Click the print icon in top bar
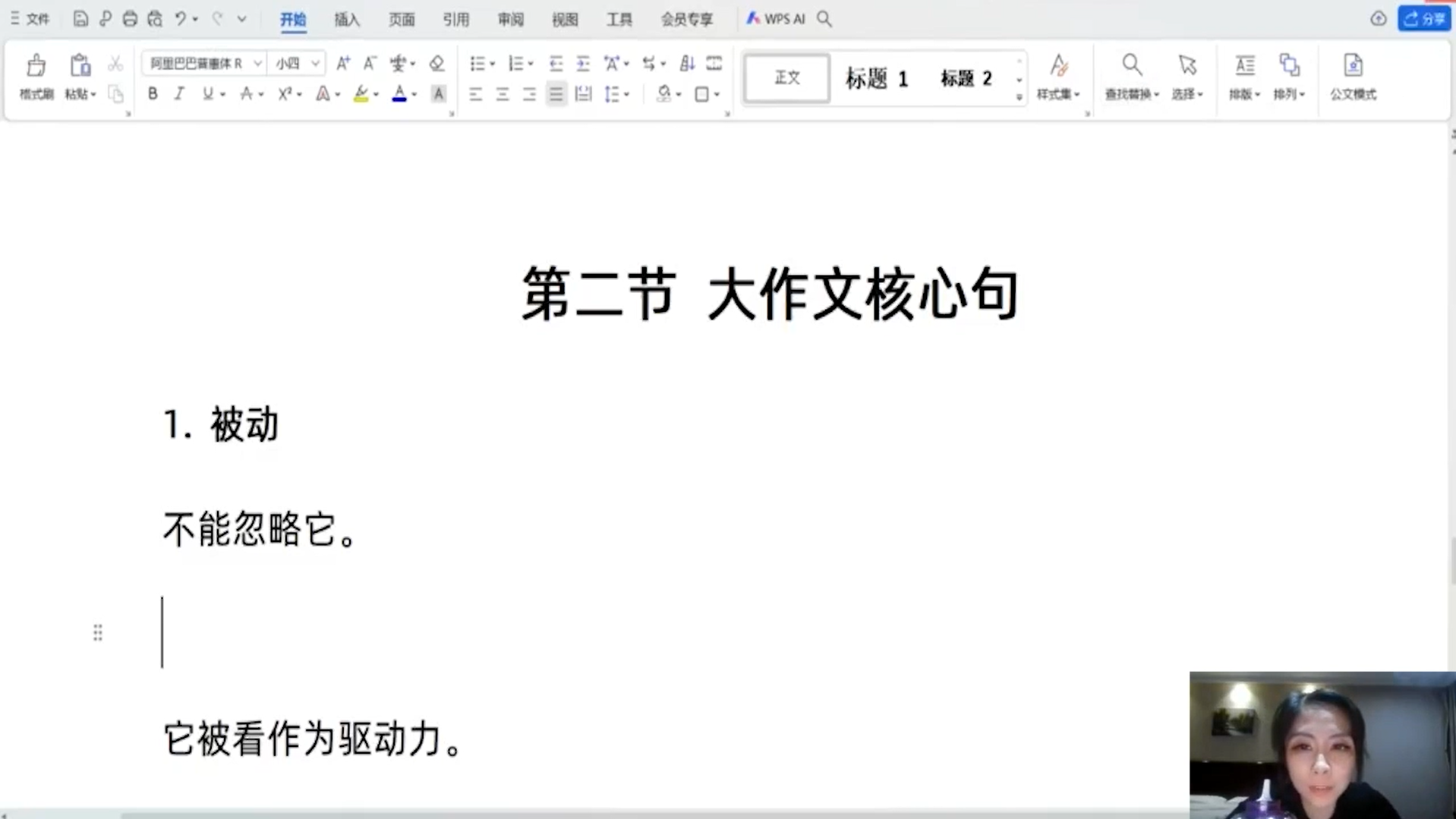1456x819 pixels. 130,19
